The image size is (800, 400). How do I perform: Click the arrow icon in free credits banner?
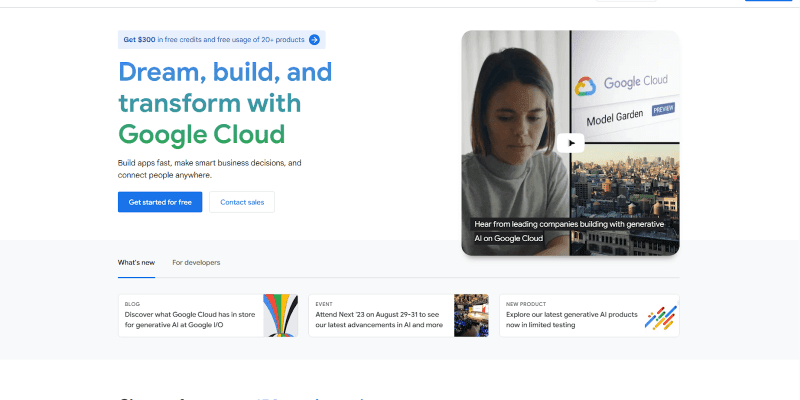[x=314, y=40]
